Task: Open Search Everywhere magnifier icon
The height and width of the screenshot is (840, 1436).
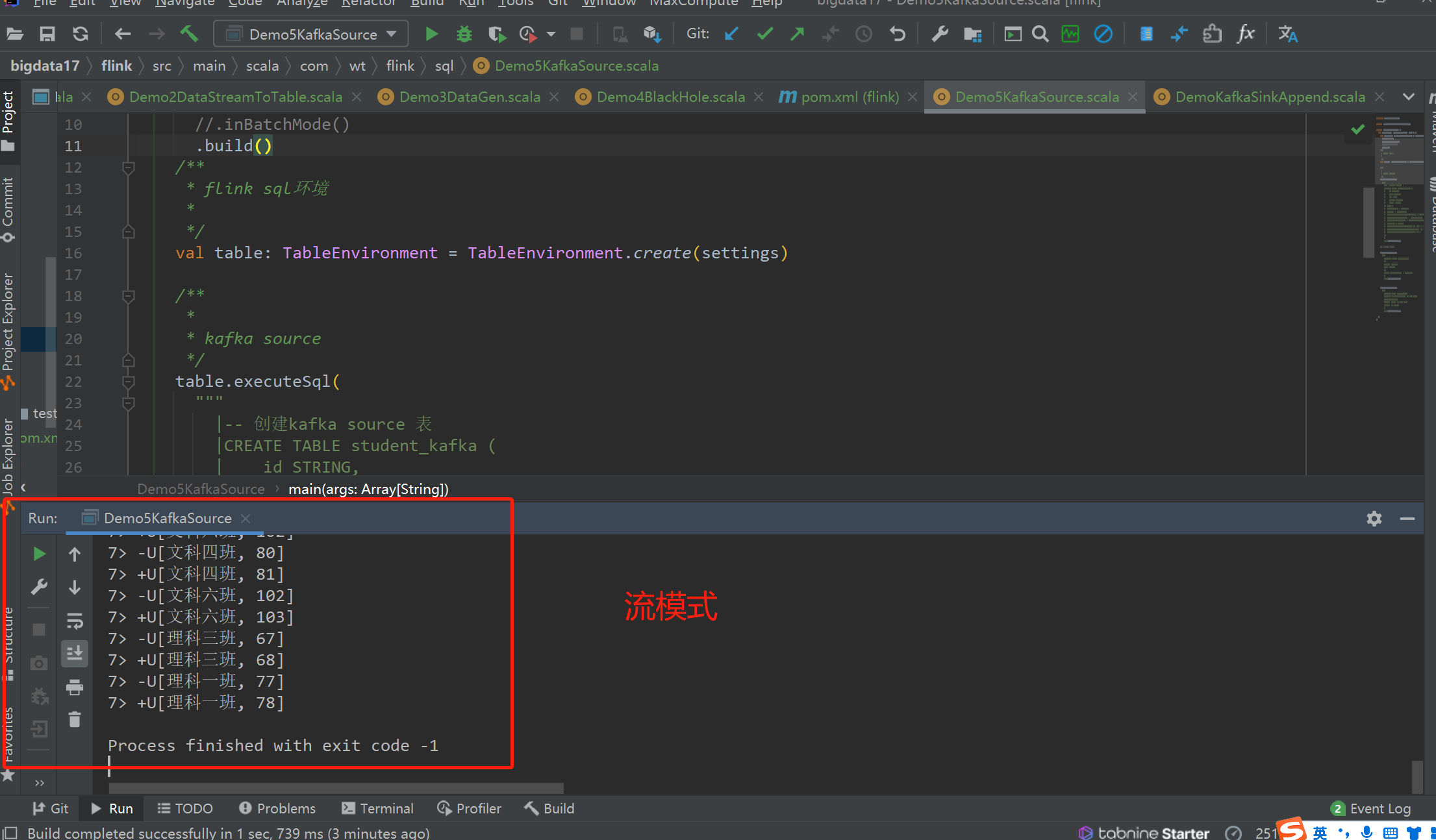Action: [x=1040, y=34]
